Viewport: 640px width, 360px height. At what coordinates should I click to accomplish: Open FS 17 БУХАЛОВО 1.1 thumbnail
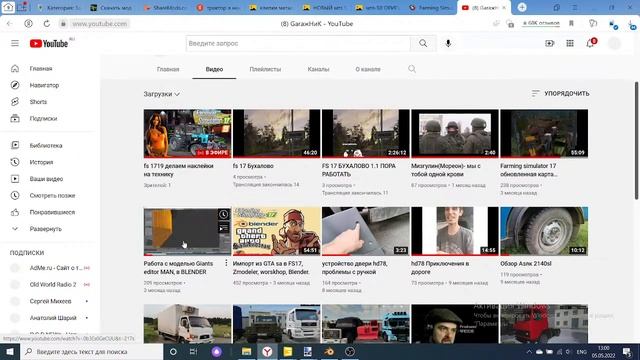click(366, 133)
